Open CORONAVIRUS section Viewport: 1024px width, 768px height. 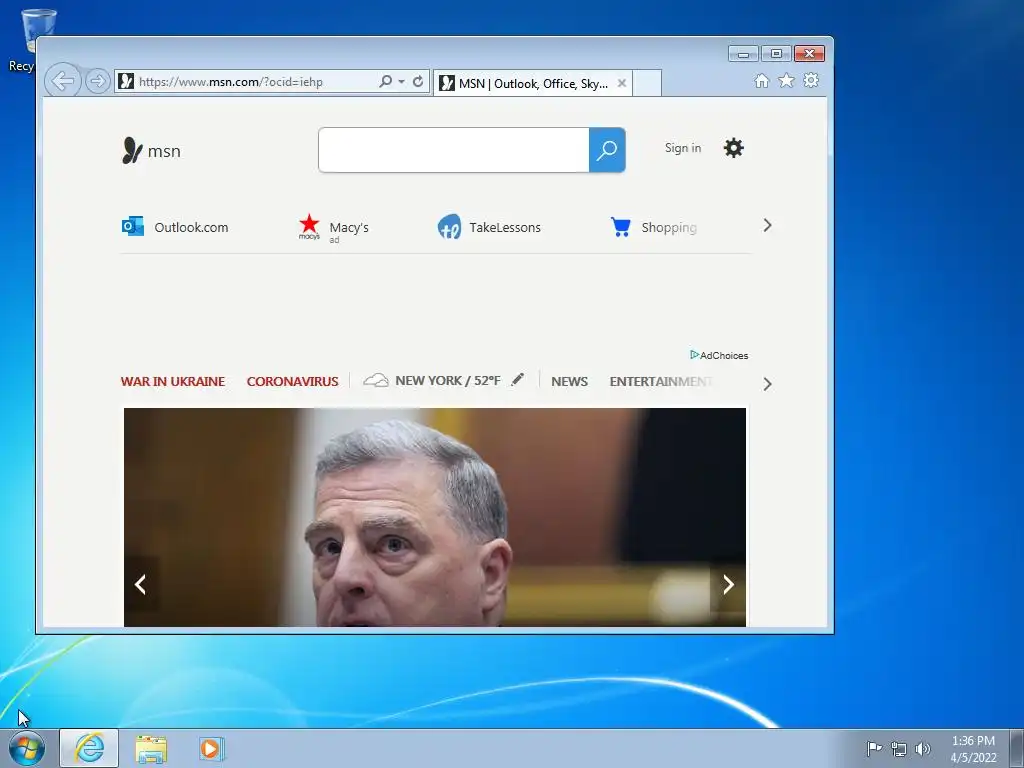(293, 381)
